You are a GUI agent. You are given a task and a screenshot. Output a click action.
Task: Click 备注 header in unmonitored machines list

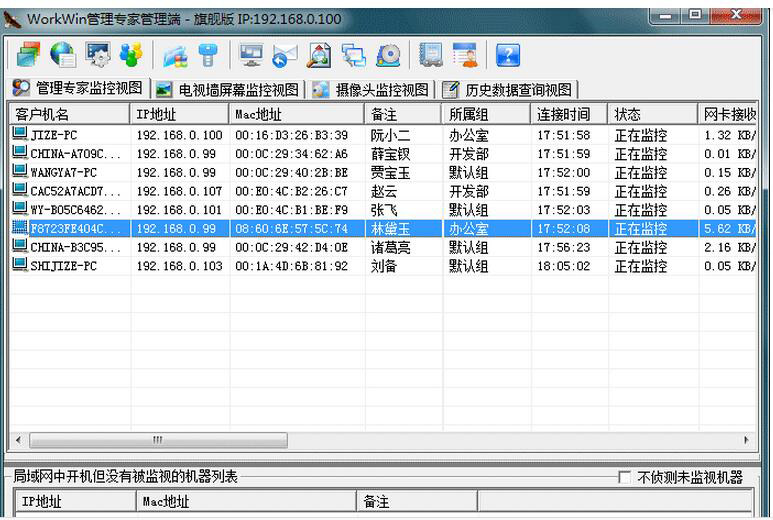point(417,502)
